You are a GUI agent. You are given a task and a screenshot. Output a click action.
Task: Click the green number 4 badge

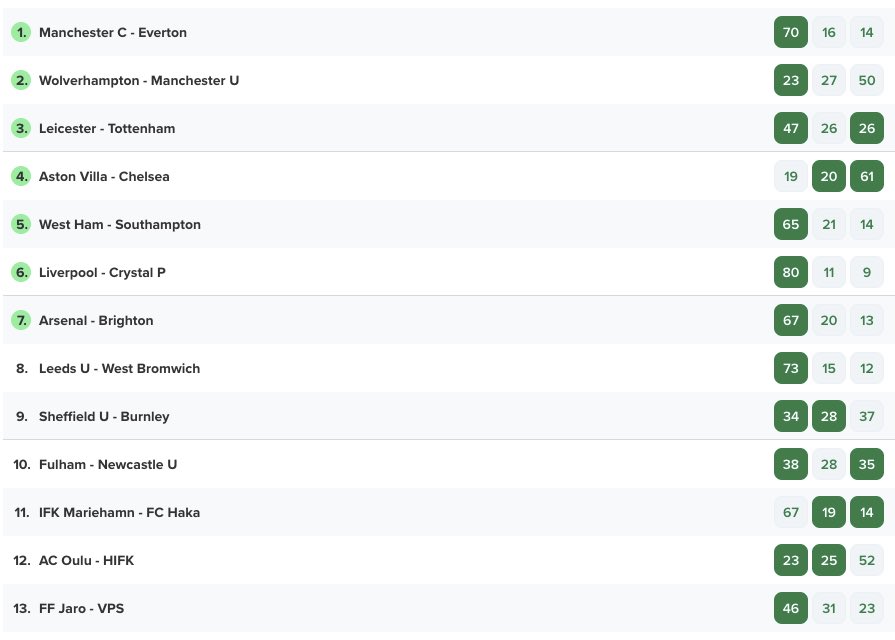[x=21, y=176]
